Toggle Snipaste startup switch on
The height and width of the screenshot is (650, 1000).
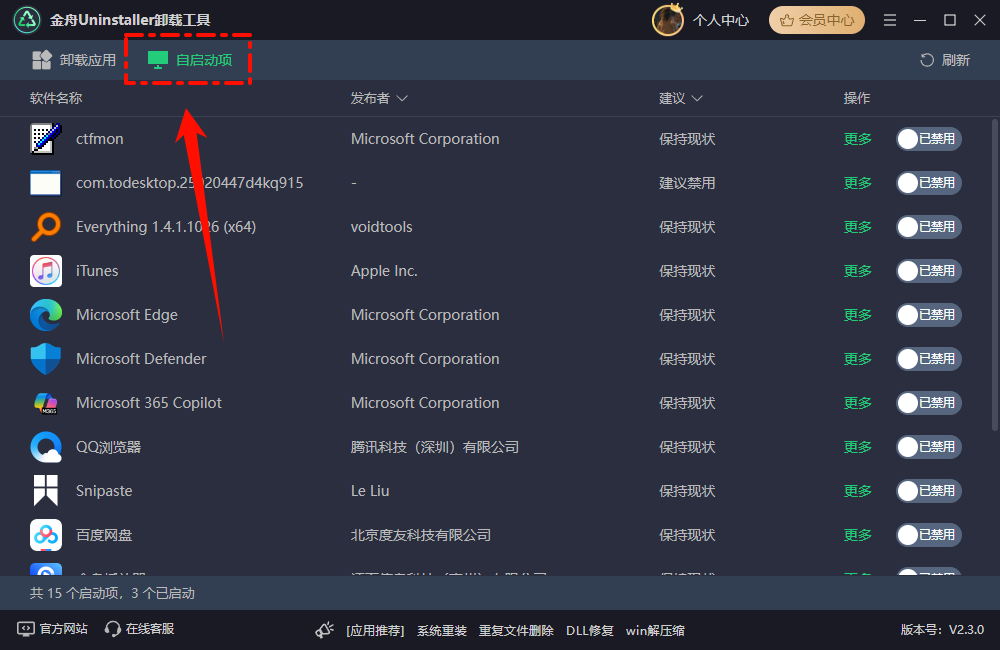point(928,491)
